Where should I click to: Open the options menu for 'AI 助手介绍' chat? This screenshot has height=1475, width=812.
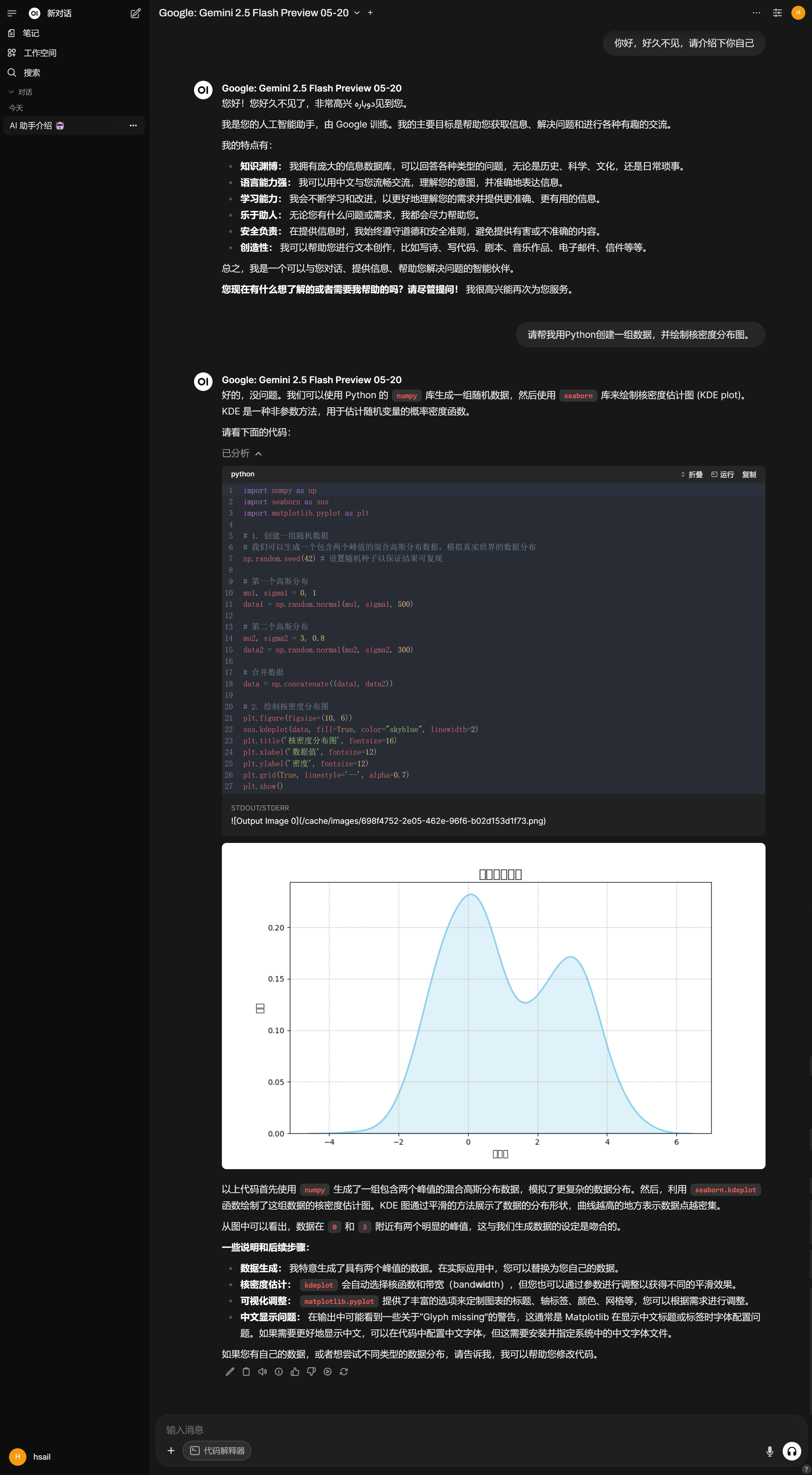point(133,125)
